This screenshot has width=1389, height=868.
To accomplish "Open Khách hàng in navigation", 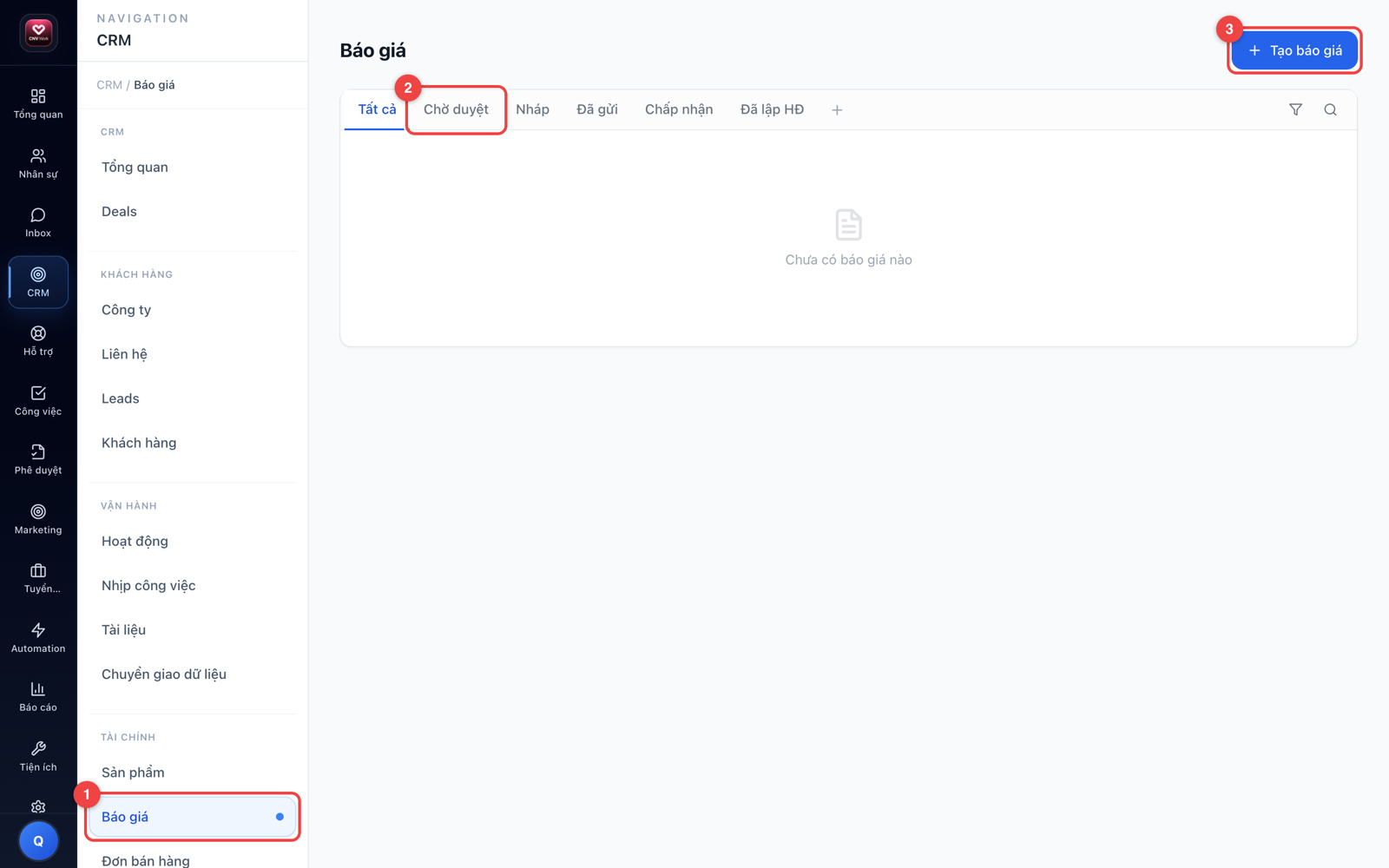I will [193, 443].
